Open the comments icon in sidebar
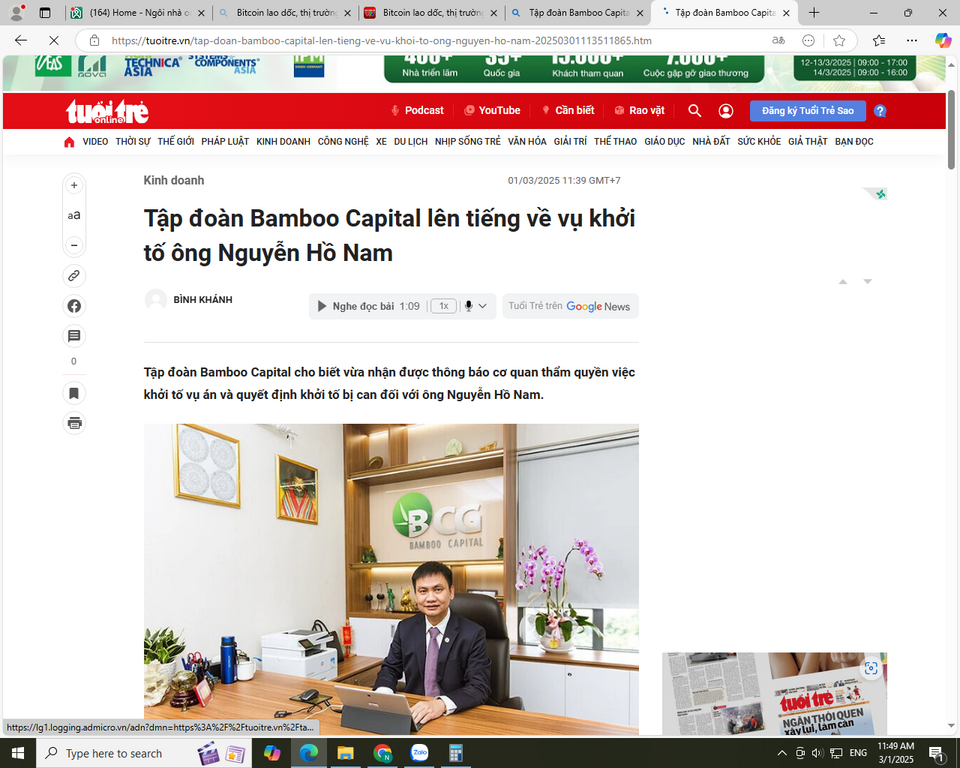This screenshot has width=960, height=768. (x=74, y=336)
